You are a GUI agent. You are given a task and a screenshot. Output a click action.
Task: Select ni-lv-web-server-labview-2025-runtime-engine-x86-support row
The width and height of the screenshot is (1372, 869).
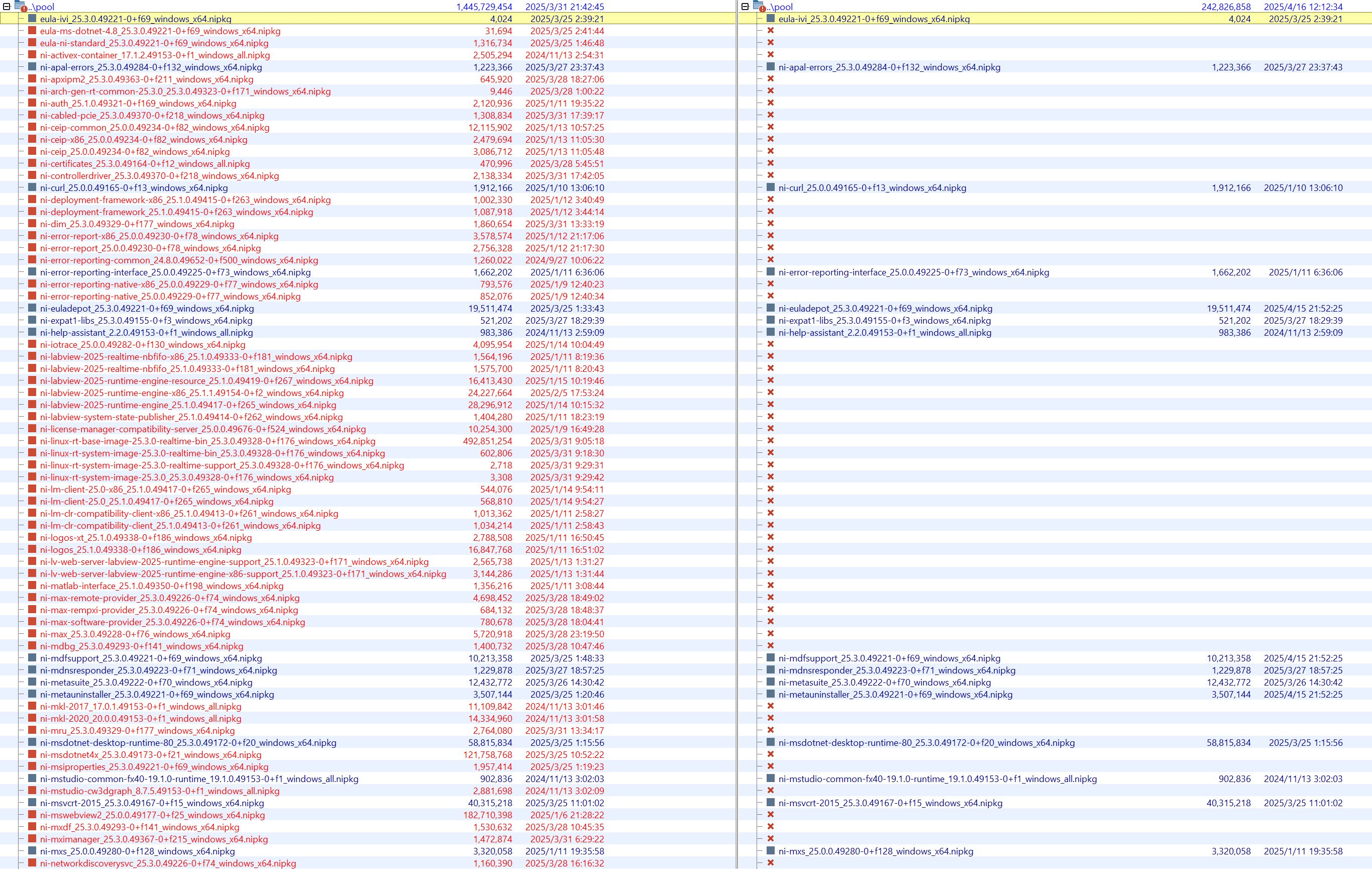point(243,574)
